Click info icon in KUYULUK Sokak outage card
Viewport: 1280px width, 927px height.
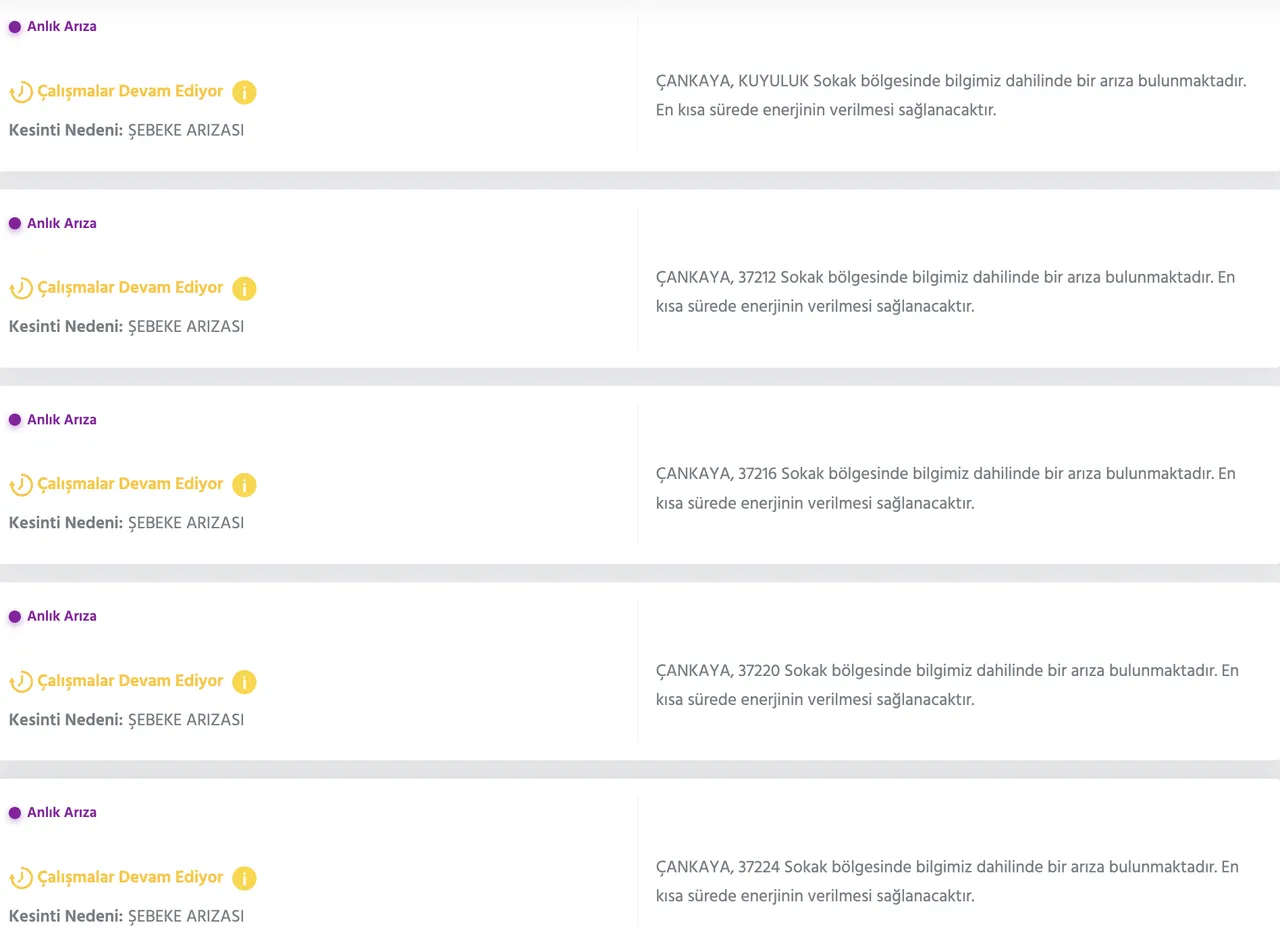coord(244,92)
